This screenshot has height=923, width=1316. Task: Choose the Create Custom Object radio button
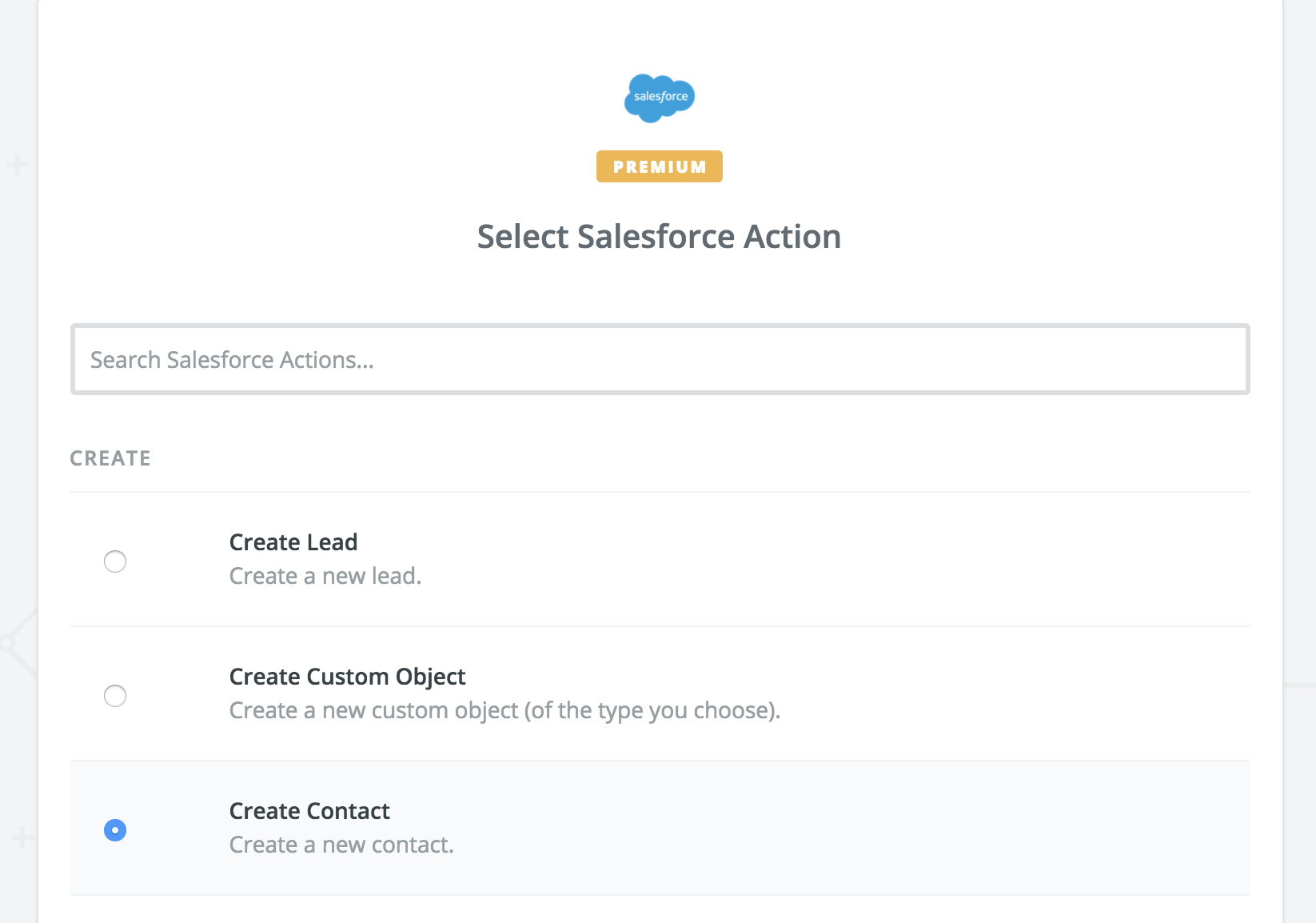pyautogui.click(x=115, y=696)
